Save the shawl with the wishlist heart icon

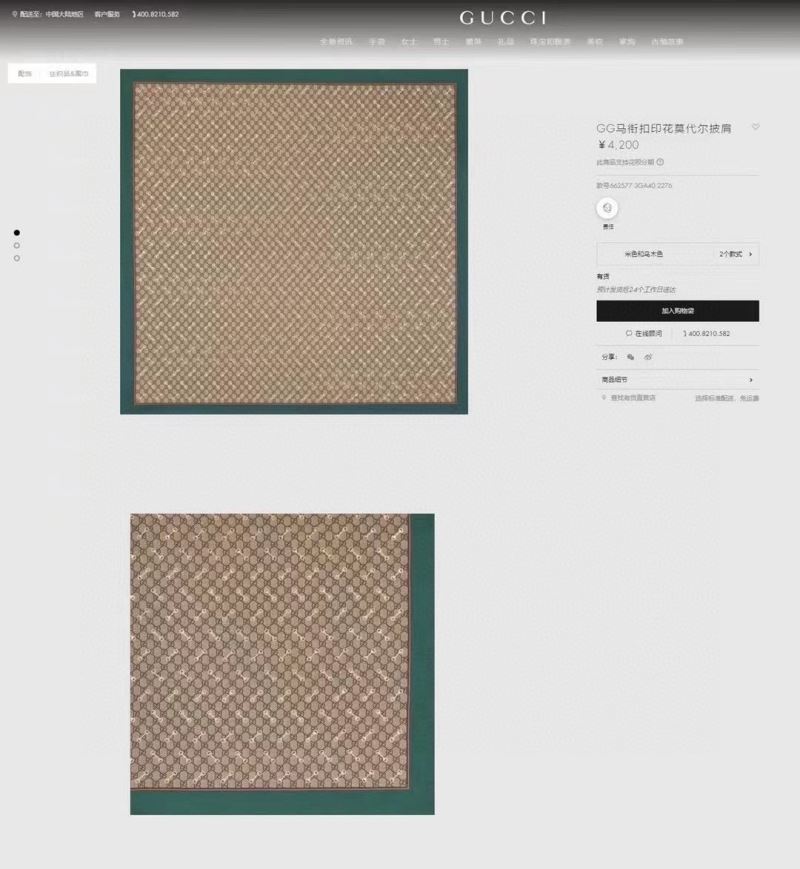755,127
